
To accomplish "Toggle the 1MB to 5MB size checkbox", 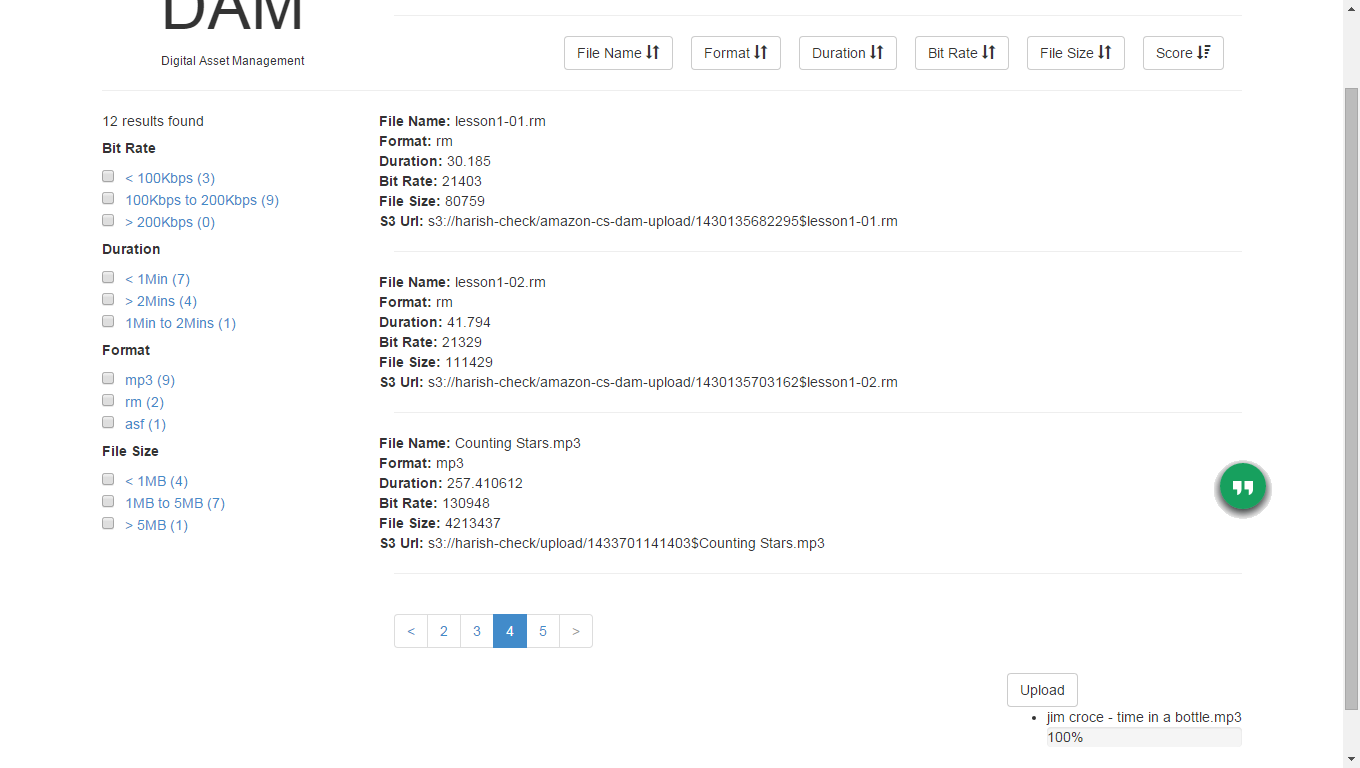I will click(x=108, y=502).
